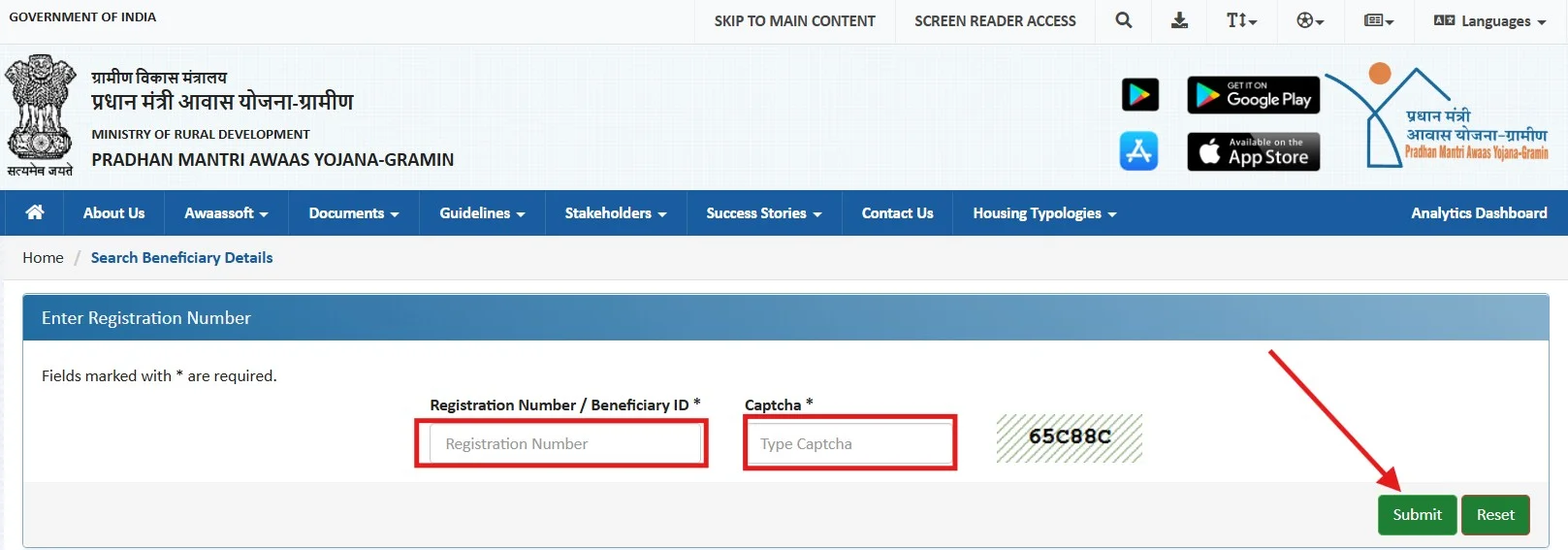Open the text size adjustment icon
The image size is (1568, 550).
click(x=1241, y=20)
